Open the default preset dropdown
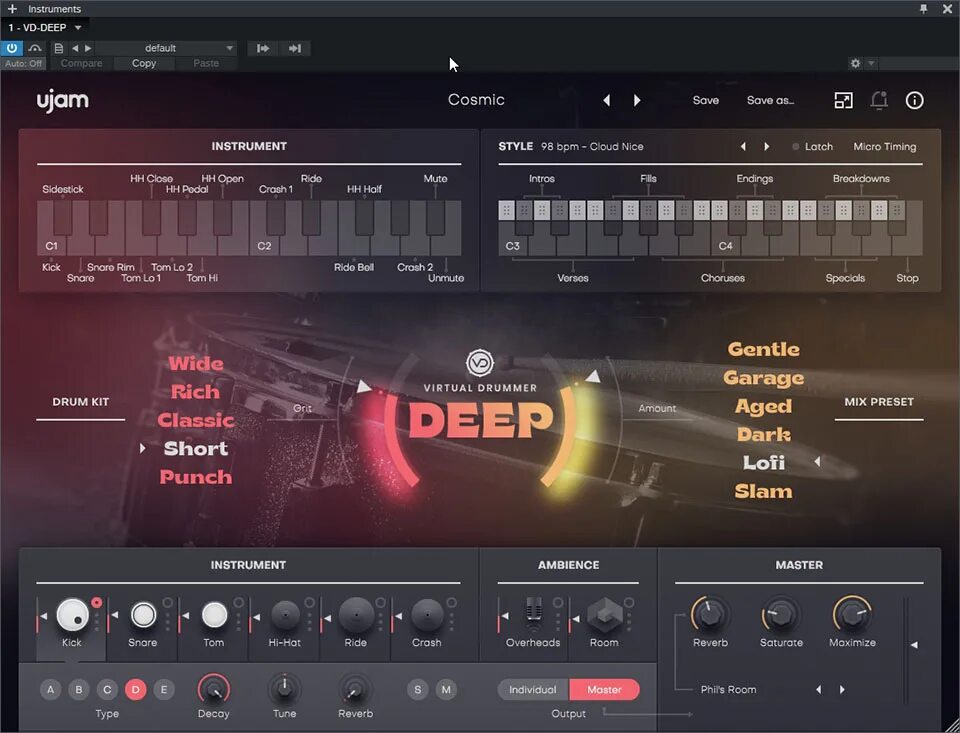 tap(165, 48)
